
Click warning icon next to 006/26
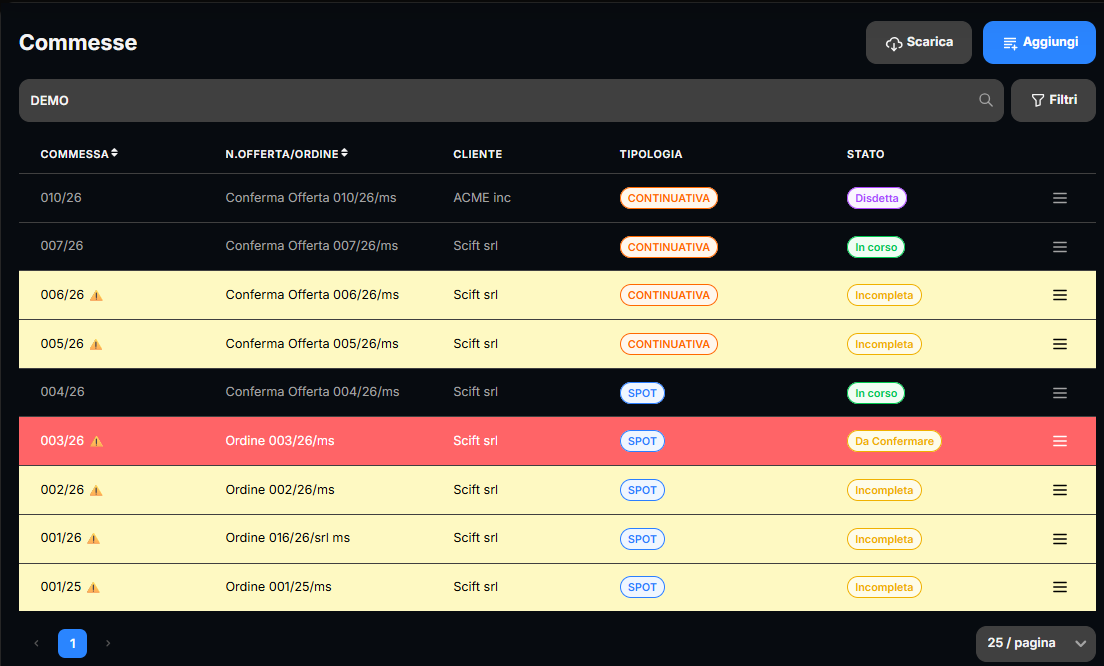(x=96, y=296)
